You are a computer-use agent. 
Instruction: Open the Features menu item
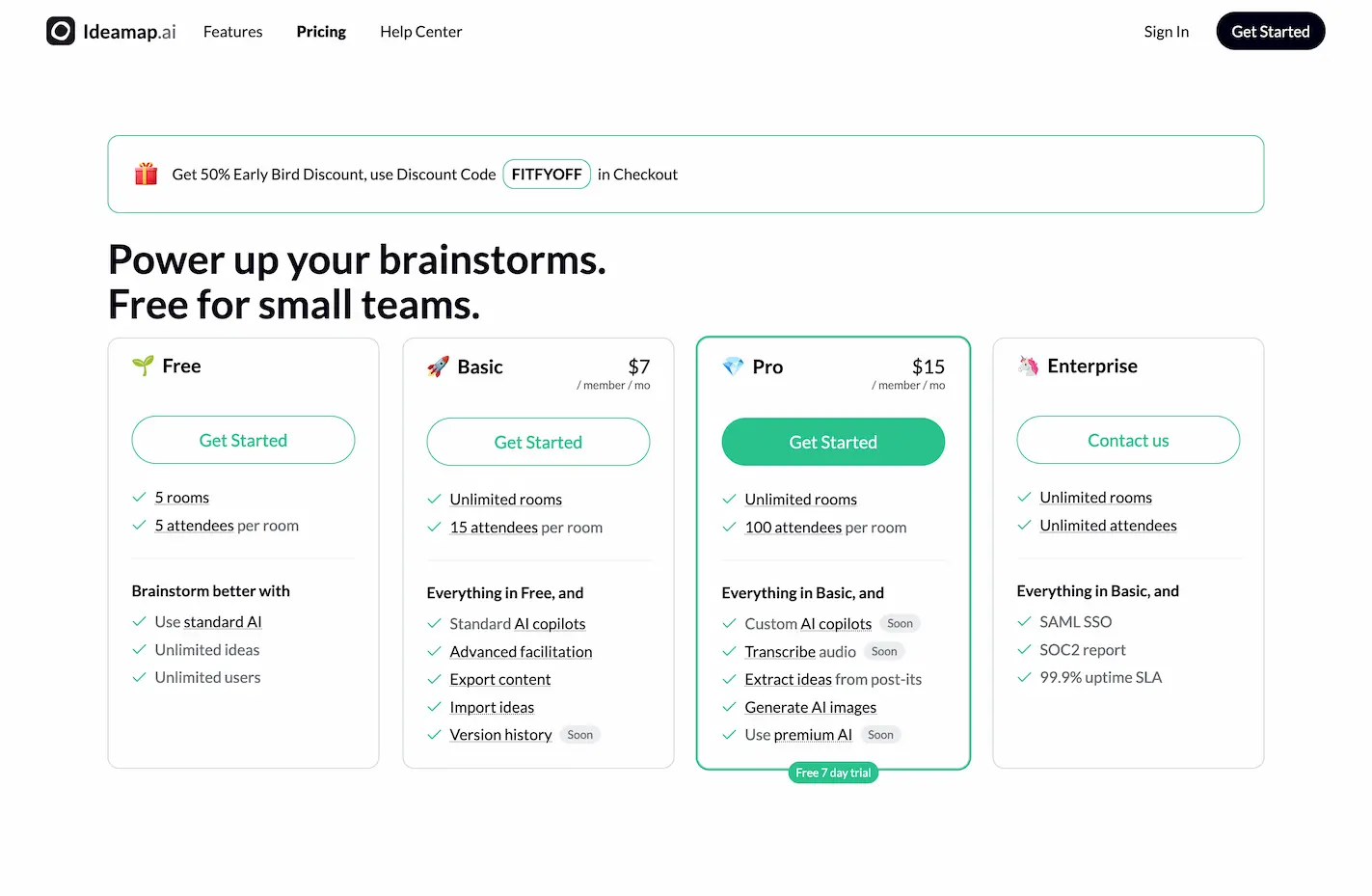[x=232, y=31]
